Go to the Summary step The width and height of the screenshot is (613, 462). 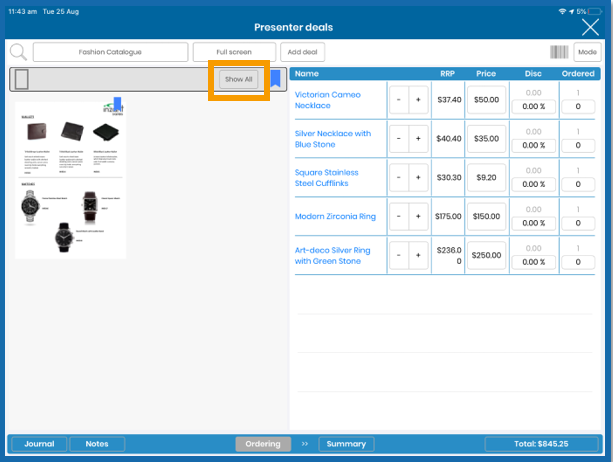click(x=346, y=444)
